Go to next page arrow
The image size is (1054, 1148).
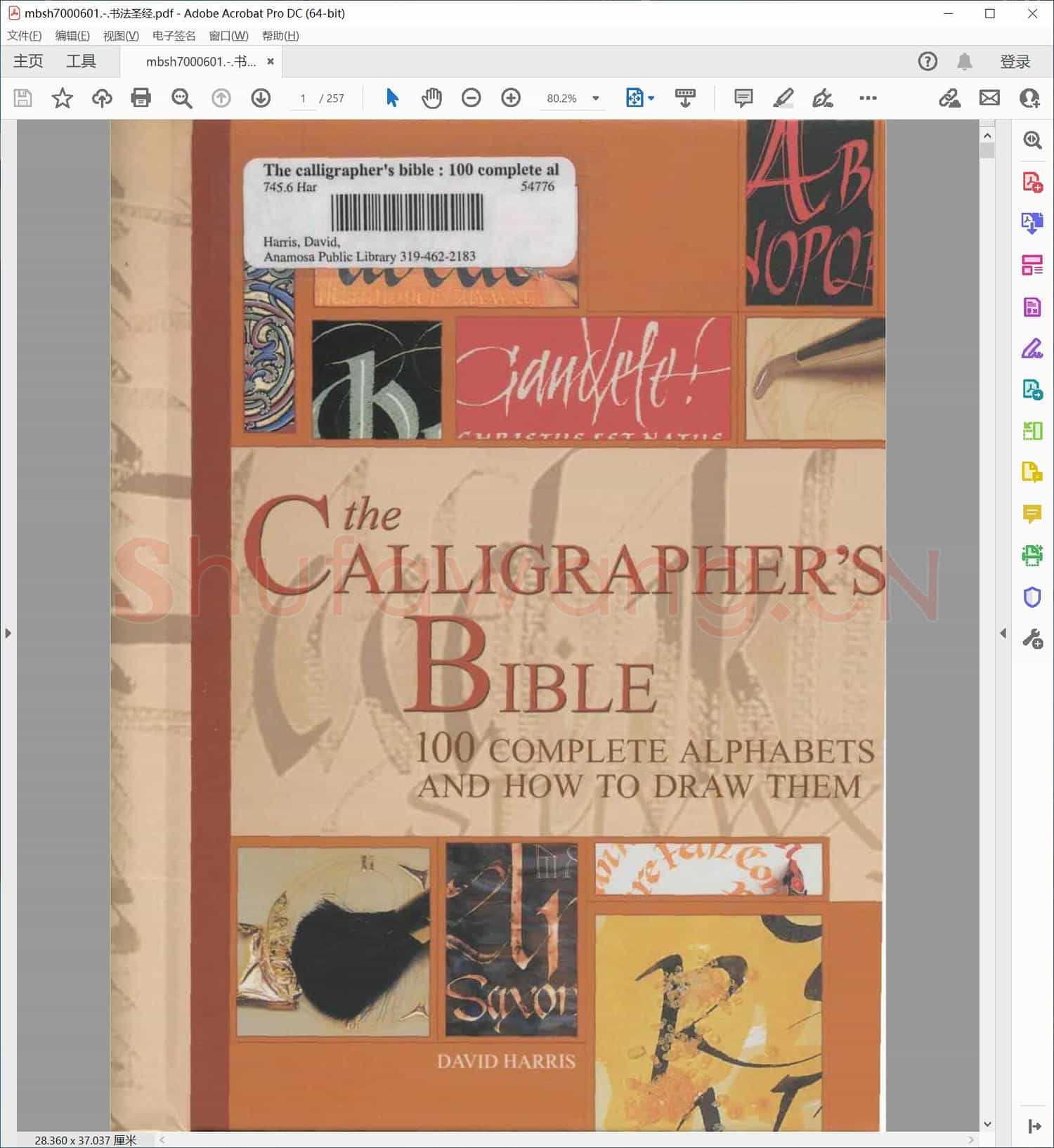(261, 98)
